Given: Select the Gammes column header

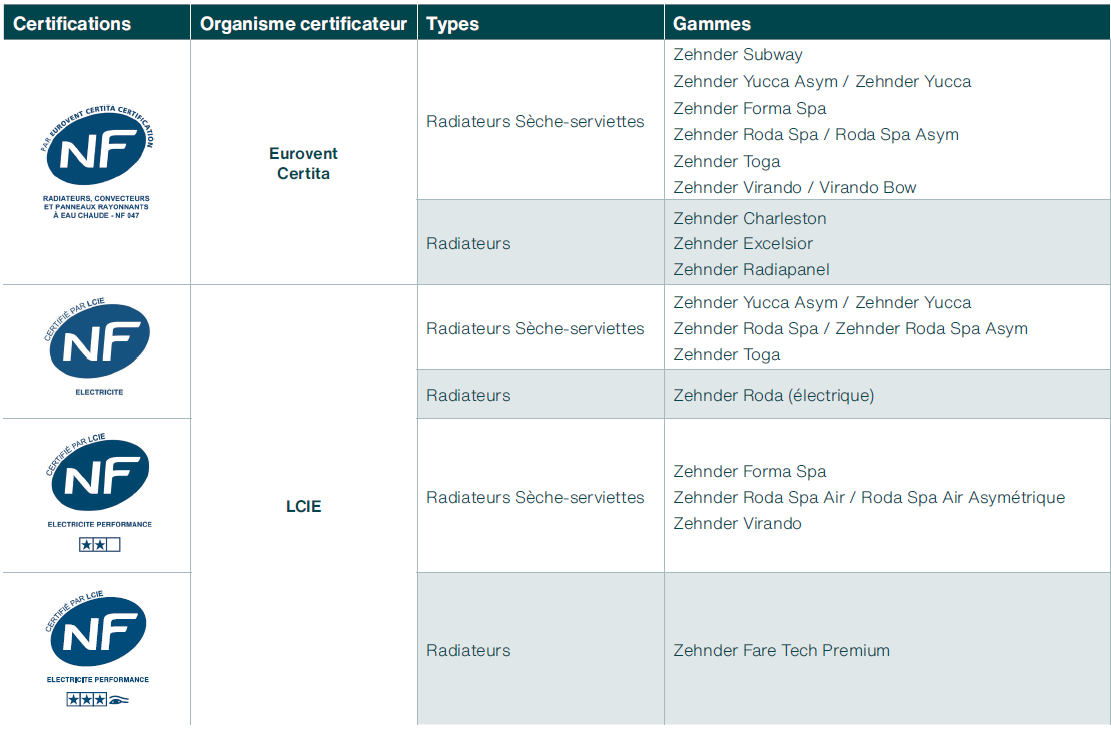Looking at the screenshot, I should 712,24.
